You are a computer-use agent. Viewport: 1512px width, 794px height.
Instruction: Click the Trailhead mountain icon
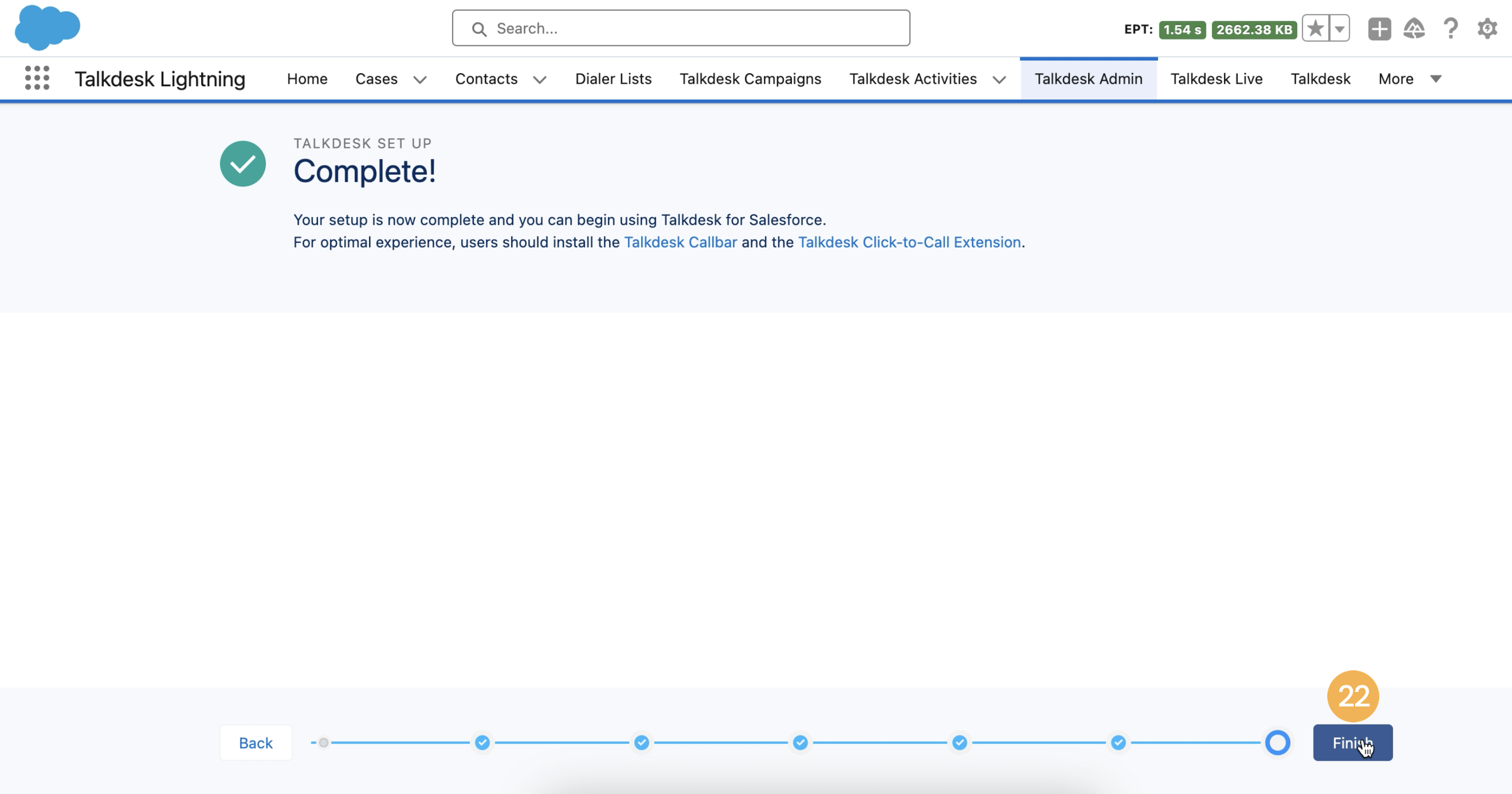[x=1415, y=28]
